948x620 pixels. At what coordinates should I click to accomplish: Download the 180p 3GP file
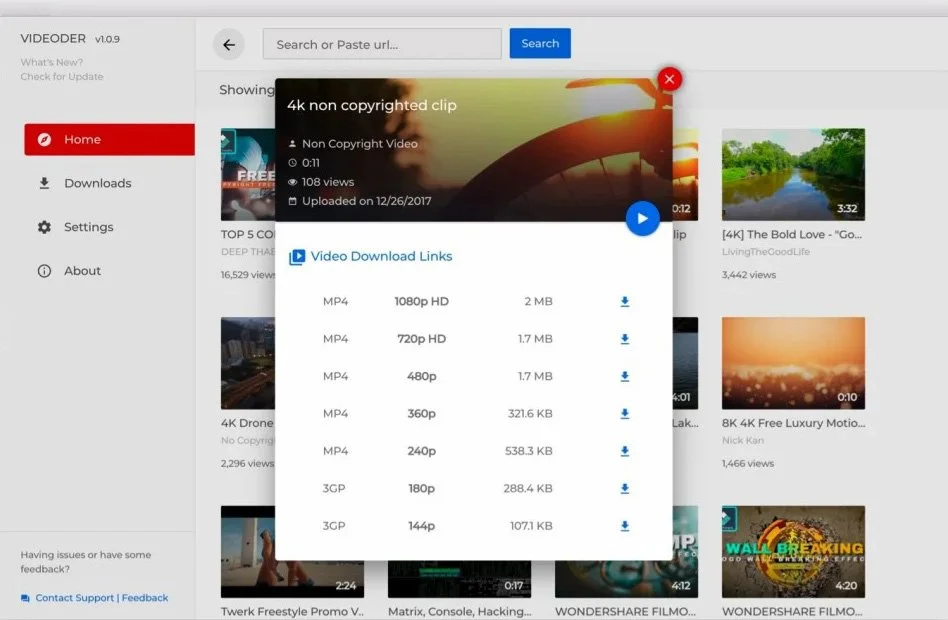[x=625, y=489]
